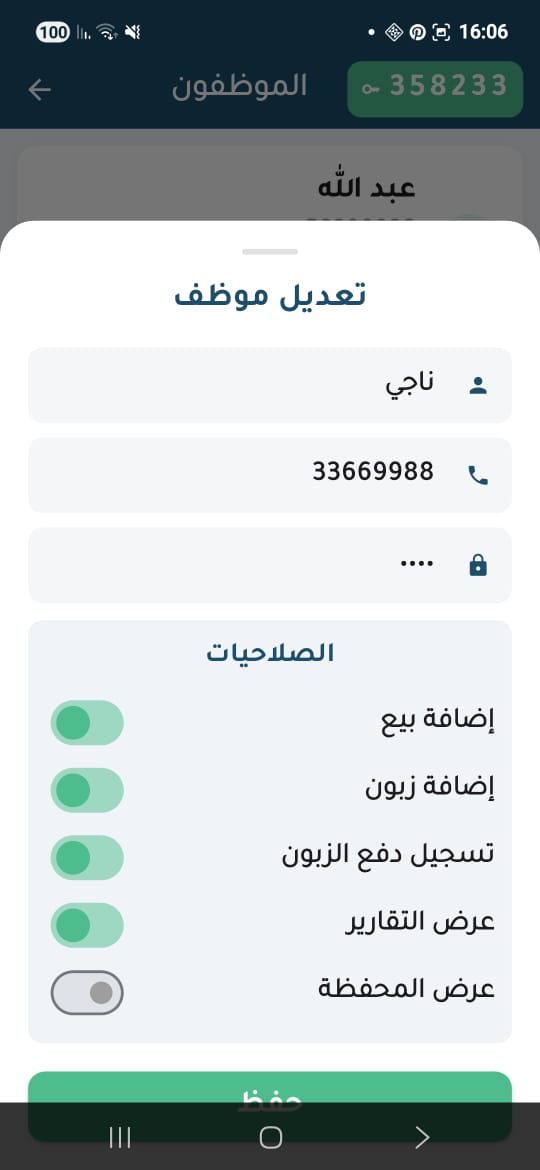The height and width of the screenshot is (1170, 540).
Task: Tap the Android back chevron navigation button
Action: [x=422, y=1137]
